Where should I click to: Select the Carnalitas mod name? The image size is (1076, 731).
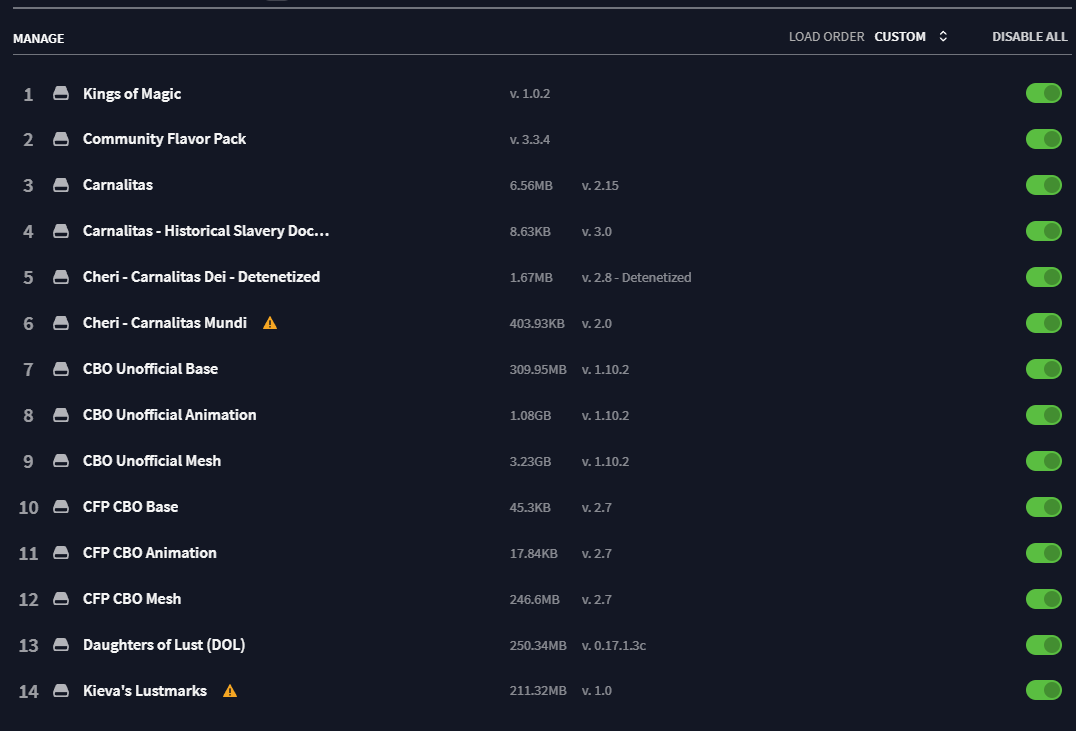click(x=117, y=185)
